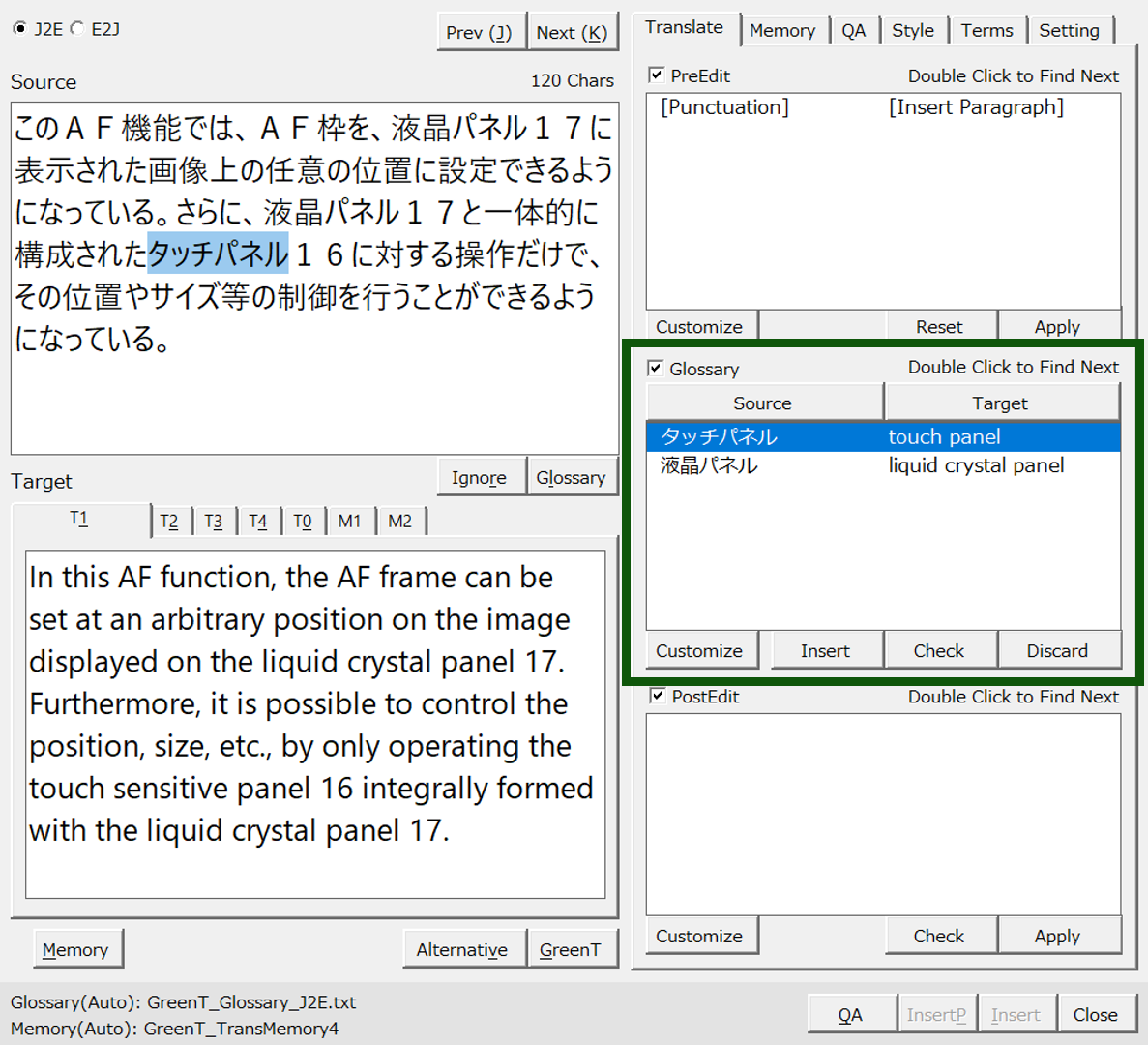1148x1045 pixels.
Task: Click the [Punctuation] PreEdit item
Action: pyautogui.click(x=724, y=107)
